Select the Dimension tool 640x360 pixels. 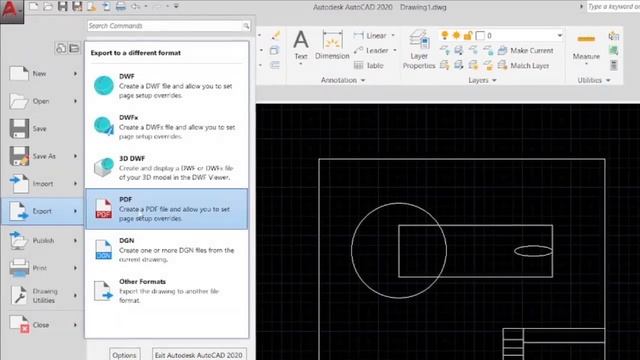pos(332,45)
